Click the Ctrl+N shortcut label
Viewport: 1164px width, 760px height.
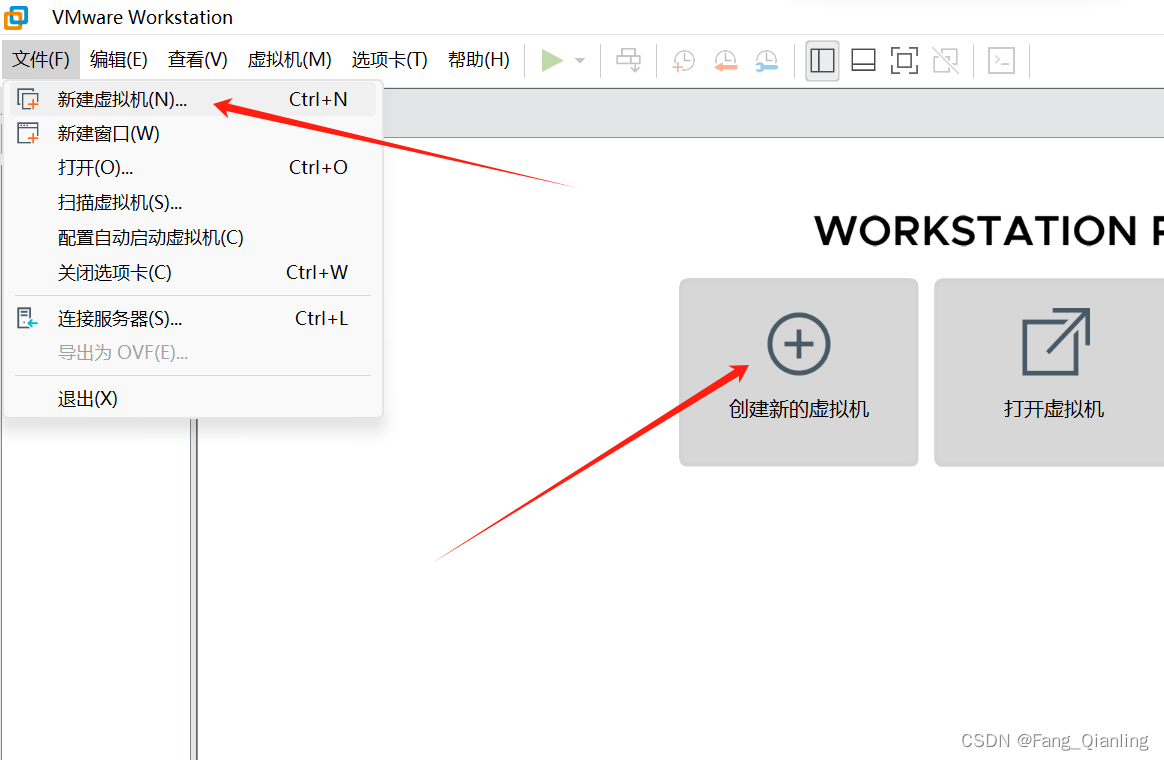pos(318,99)
